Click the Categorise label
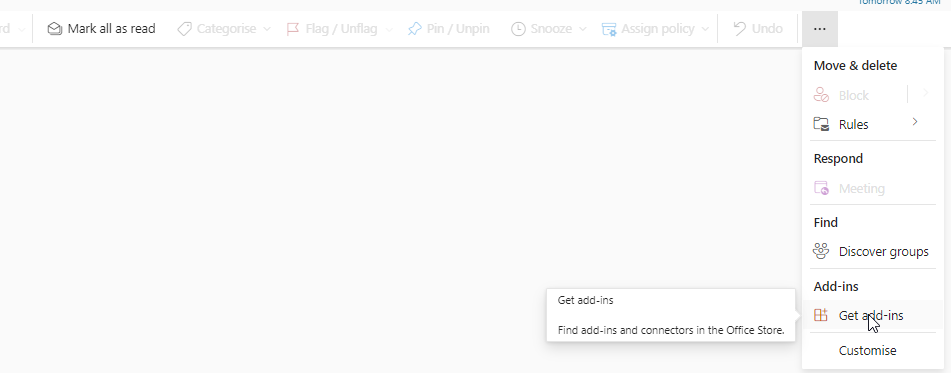This screenshot has width=951, height=373. 226,29
